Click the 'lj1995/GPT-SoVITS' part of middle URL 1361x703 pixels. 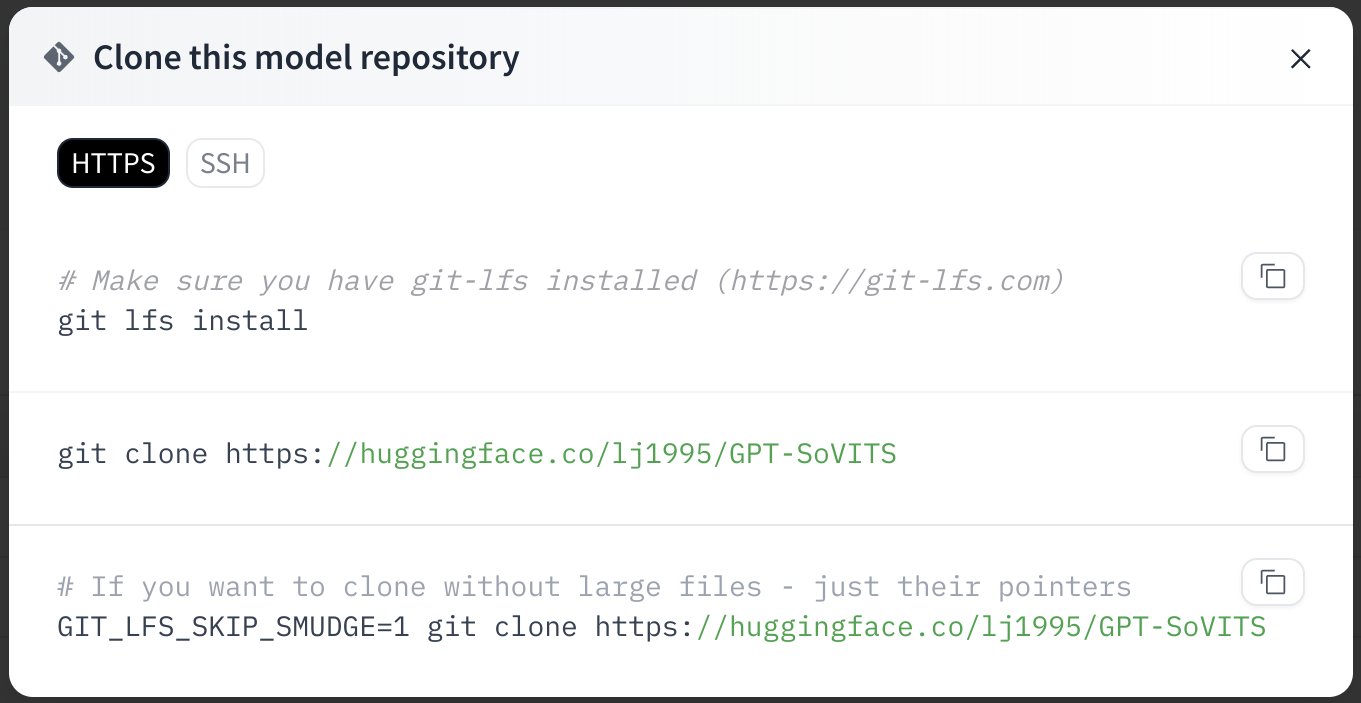coord(753,454)
